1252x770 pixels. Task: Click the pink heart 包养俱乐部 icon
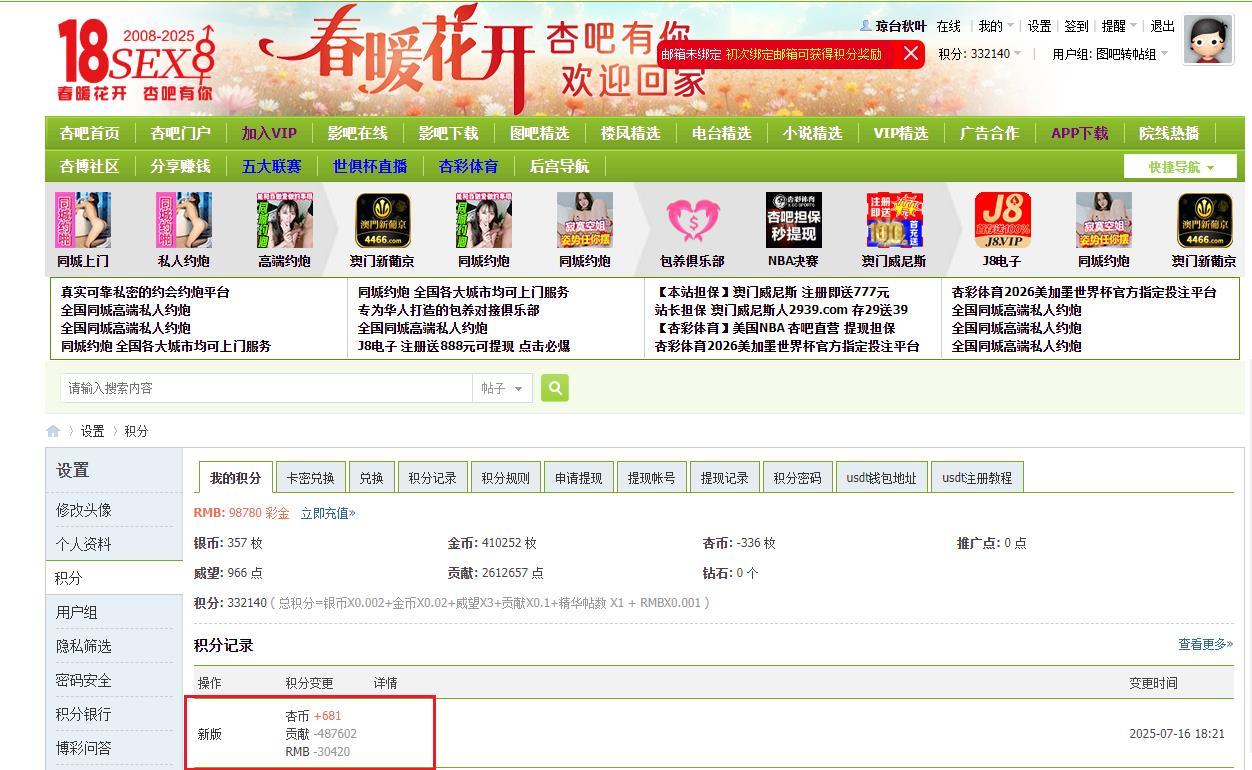[x=692, y=221]
